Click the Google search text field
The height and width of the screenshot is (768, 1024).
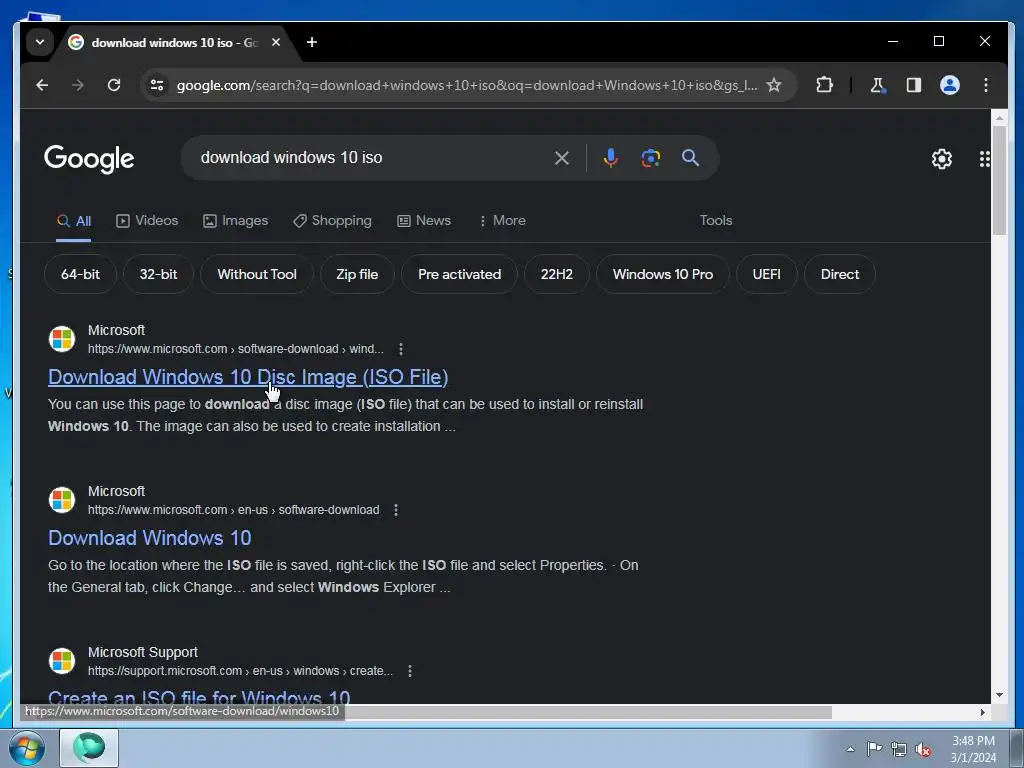click(x=372, y=157)
